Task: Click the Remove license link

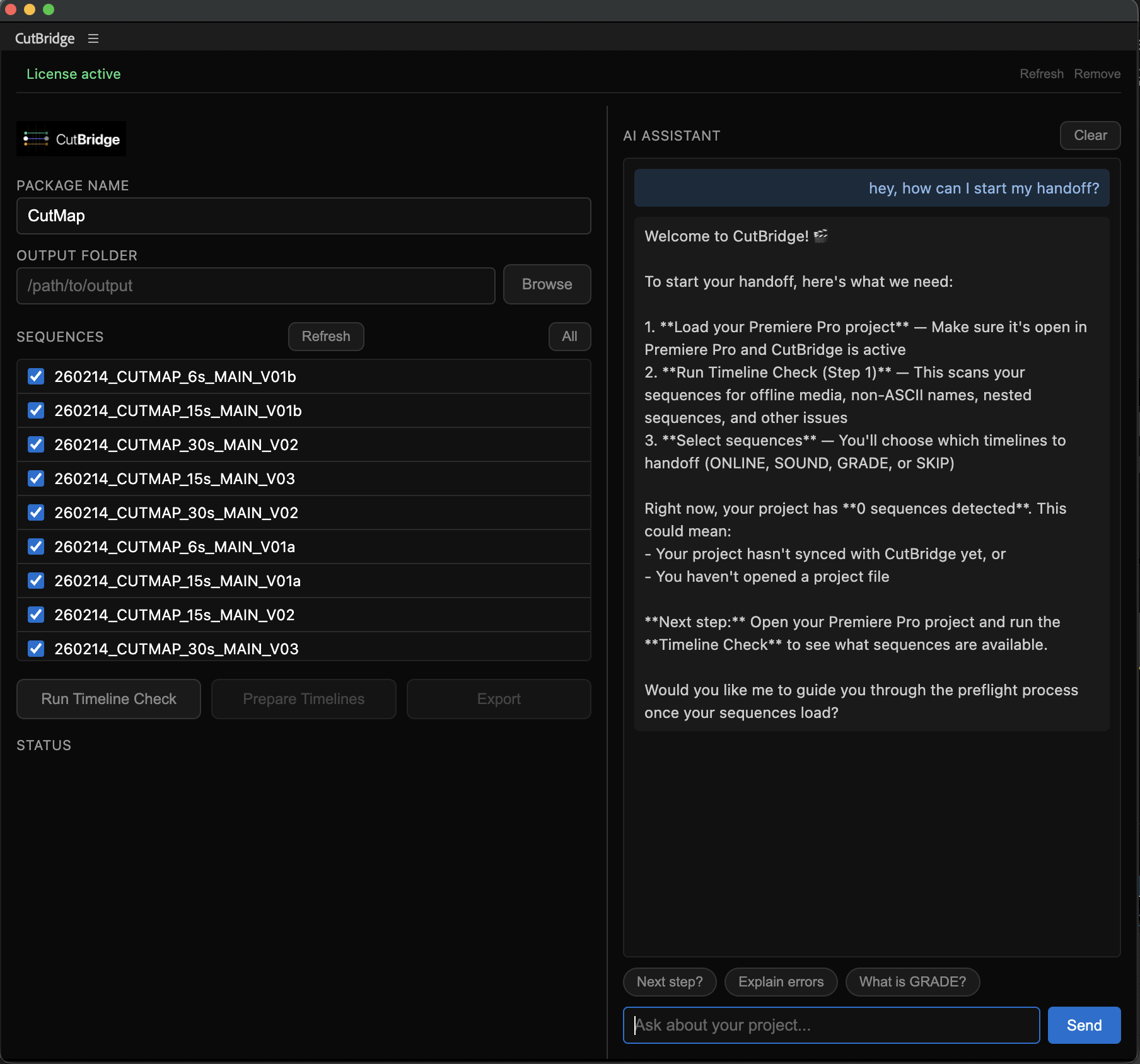Action: point(1096,74)
